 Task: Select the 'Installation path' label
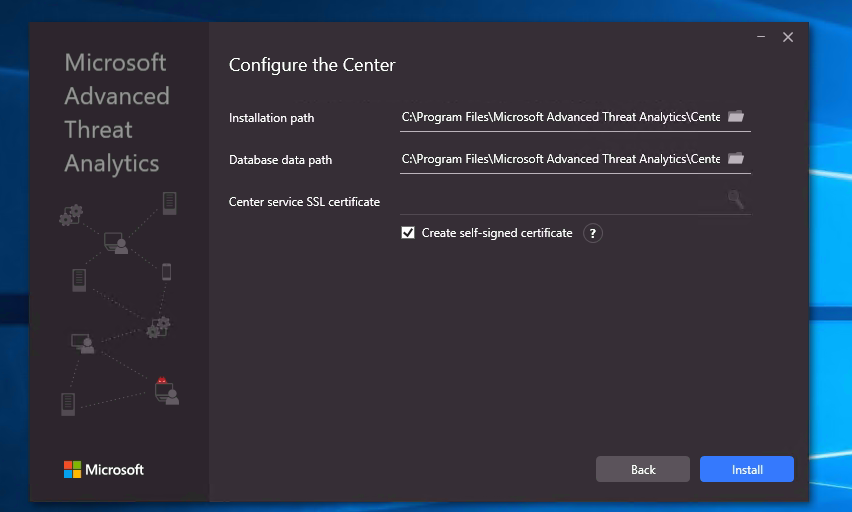point(271,118)
